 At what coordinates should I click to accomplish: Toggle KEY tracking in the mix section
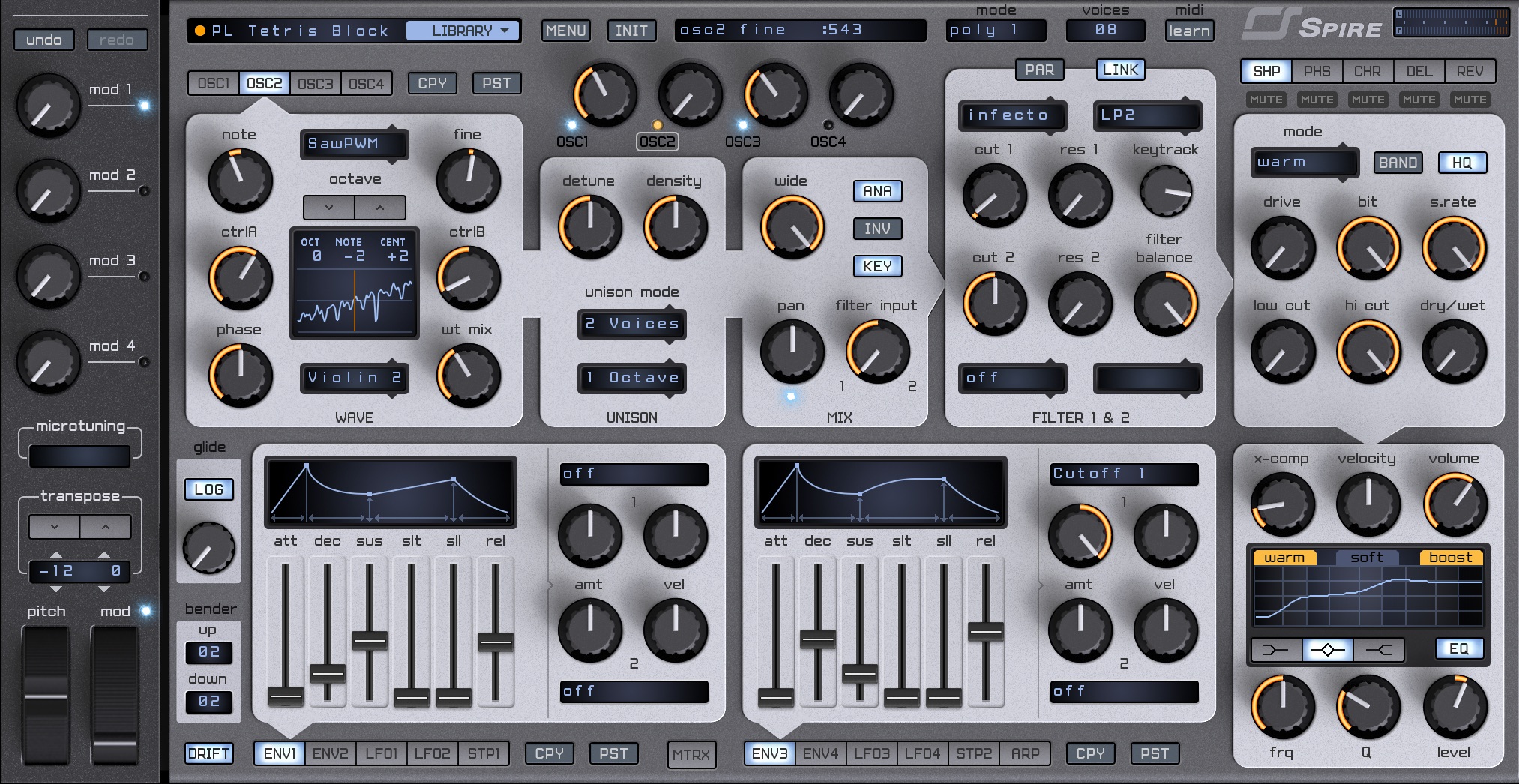tap(877, 266)
